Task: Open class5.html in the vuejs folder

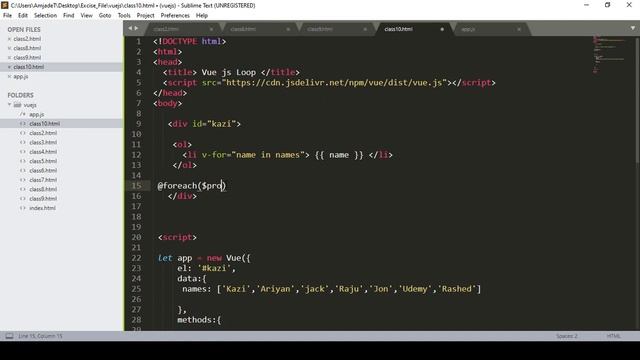Action: pyautogui.click(x=43, y=161)
